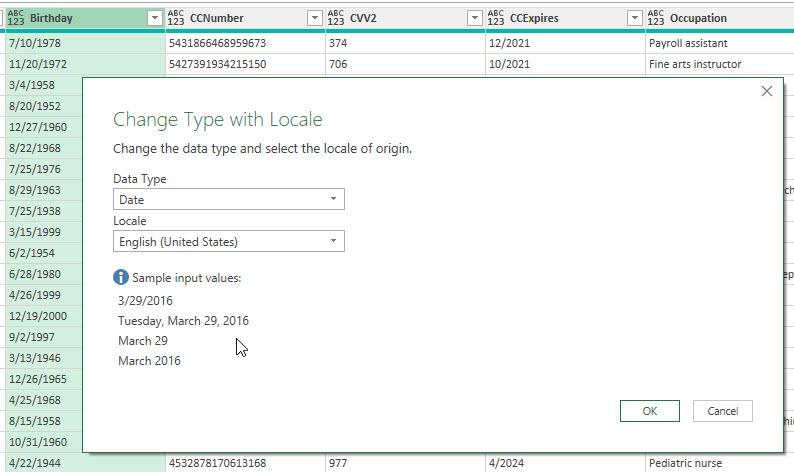Image resolution: width=794 pixels, height=472 pixels.
Task: Click the CVV2 column data type icon
Action: click(336, 18)
